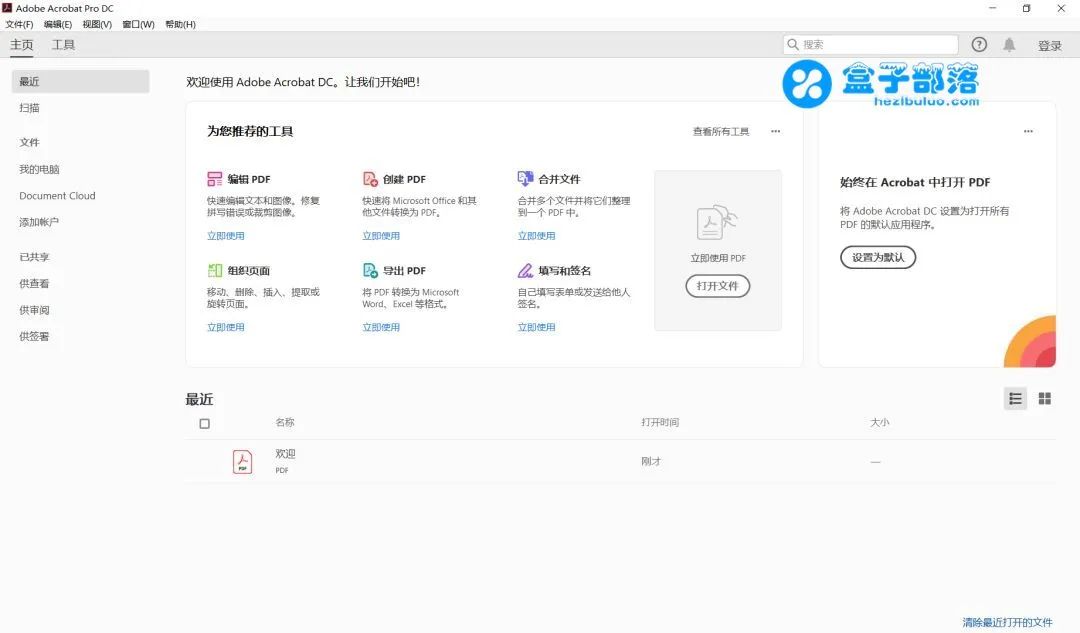Open the help question mark icon

[978, 44]
